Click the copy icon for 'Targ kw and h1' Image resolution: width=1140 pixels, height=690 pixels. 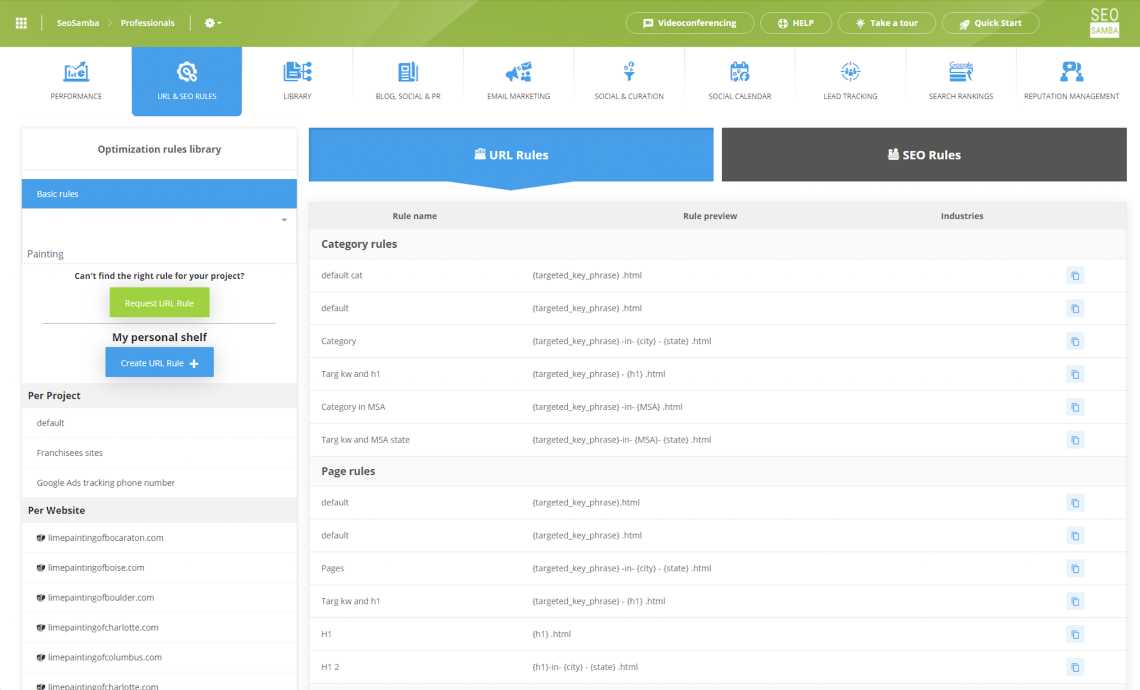[1075, 374]
